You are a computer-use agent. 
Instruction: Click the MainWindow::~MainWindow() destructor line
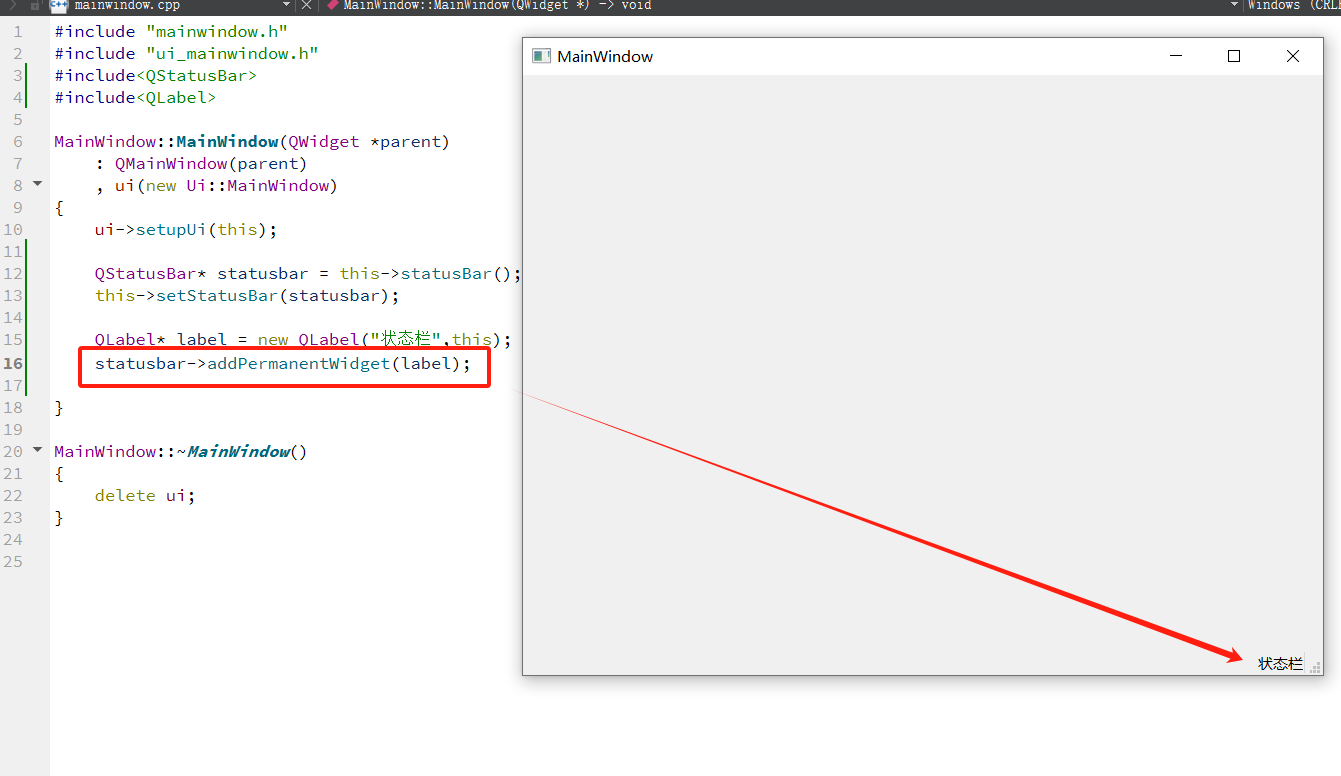[181, 452]
